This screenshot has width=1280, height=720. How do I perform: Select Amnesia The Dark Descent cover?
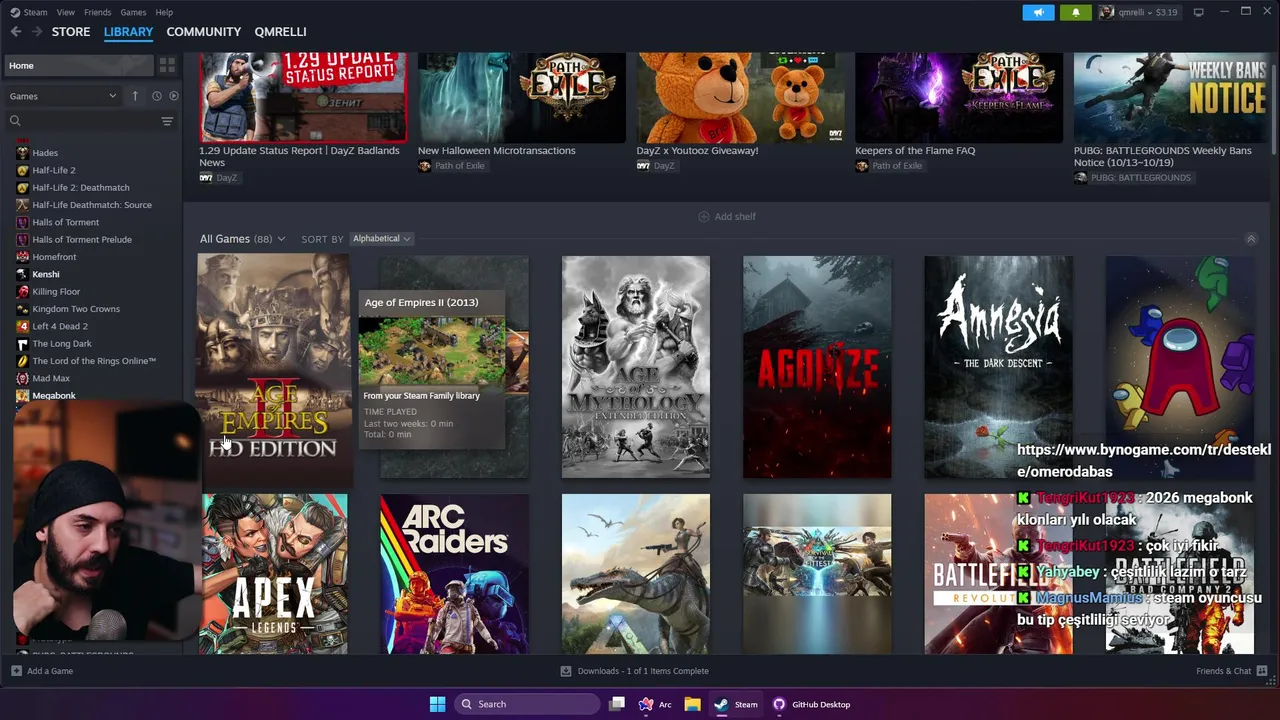[998, 366]
